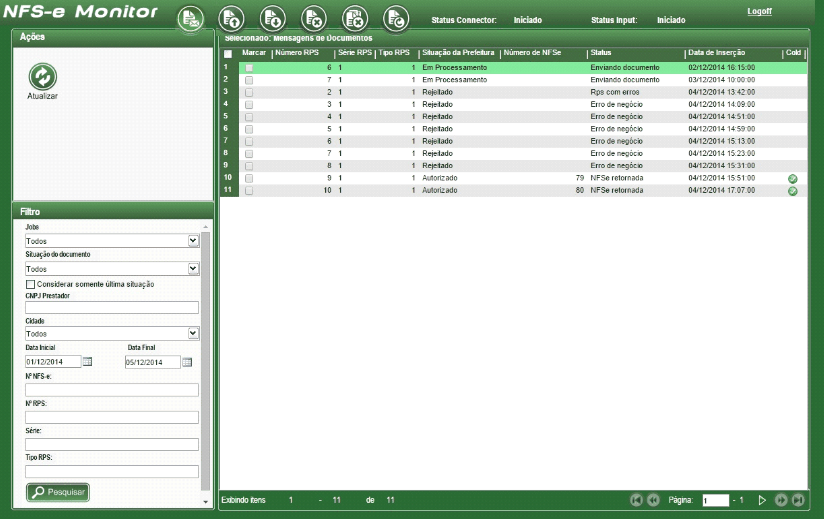Click the Data Final date field

click(x=152, y=362)
